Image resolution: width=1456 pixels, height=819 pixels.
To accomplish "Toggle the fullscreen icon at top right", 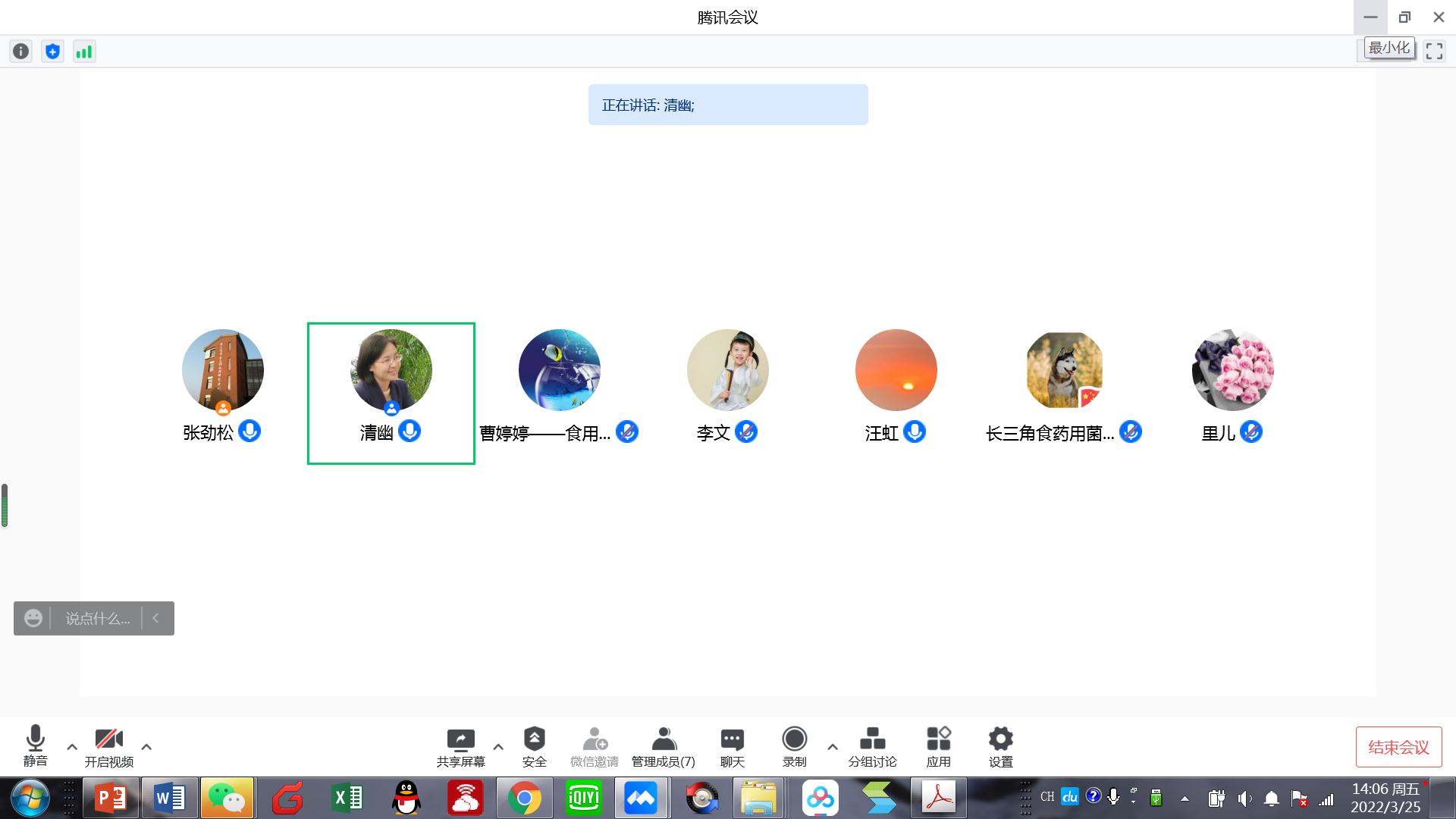I will click(1434, 52).
